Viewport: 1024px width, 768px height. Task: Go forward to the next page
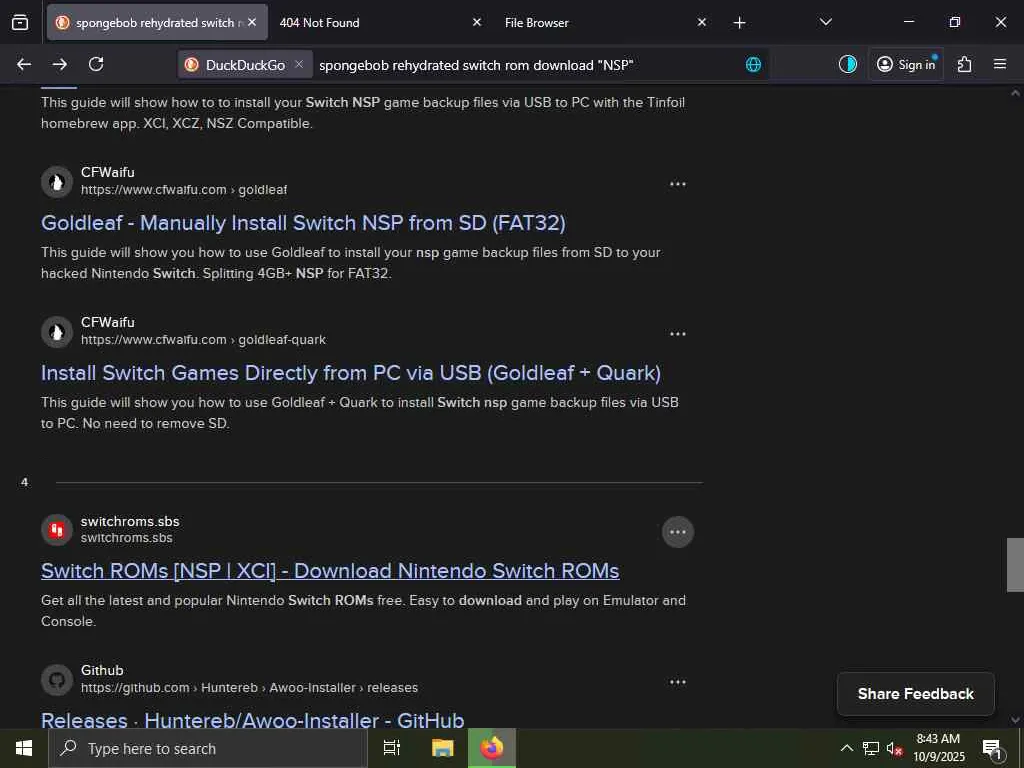[59, 64]
